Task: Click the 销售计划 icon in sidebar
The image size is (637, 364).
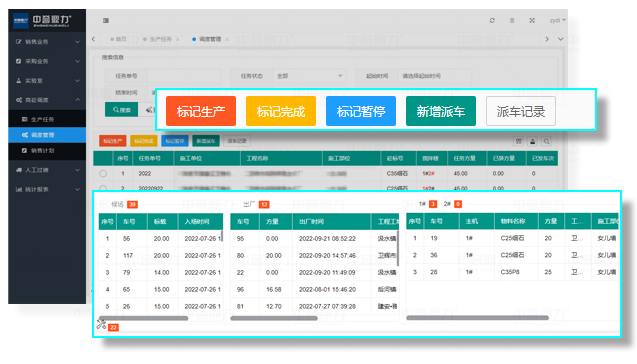Action: pyautogui.click(x=24, y=150)
